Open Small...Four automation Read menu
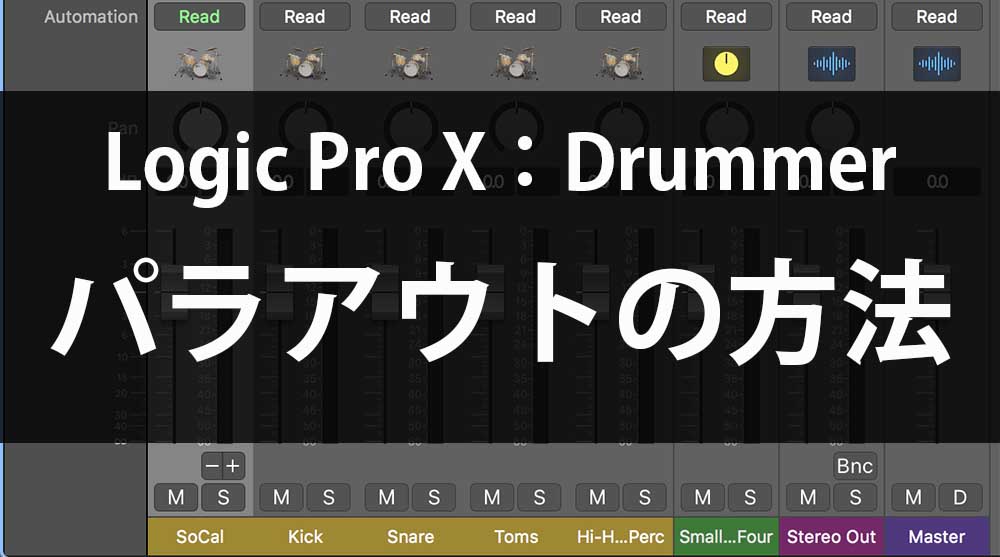Image resolution: width=1000 pixels, height=557 pixels. coord(726,17)
